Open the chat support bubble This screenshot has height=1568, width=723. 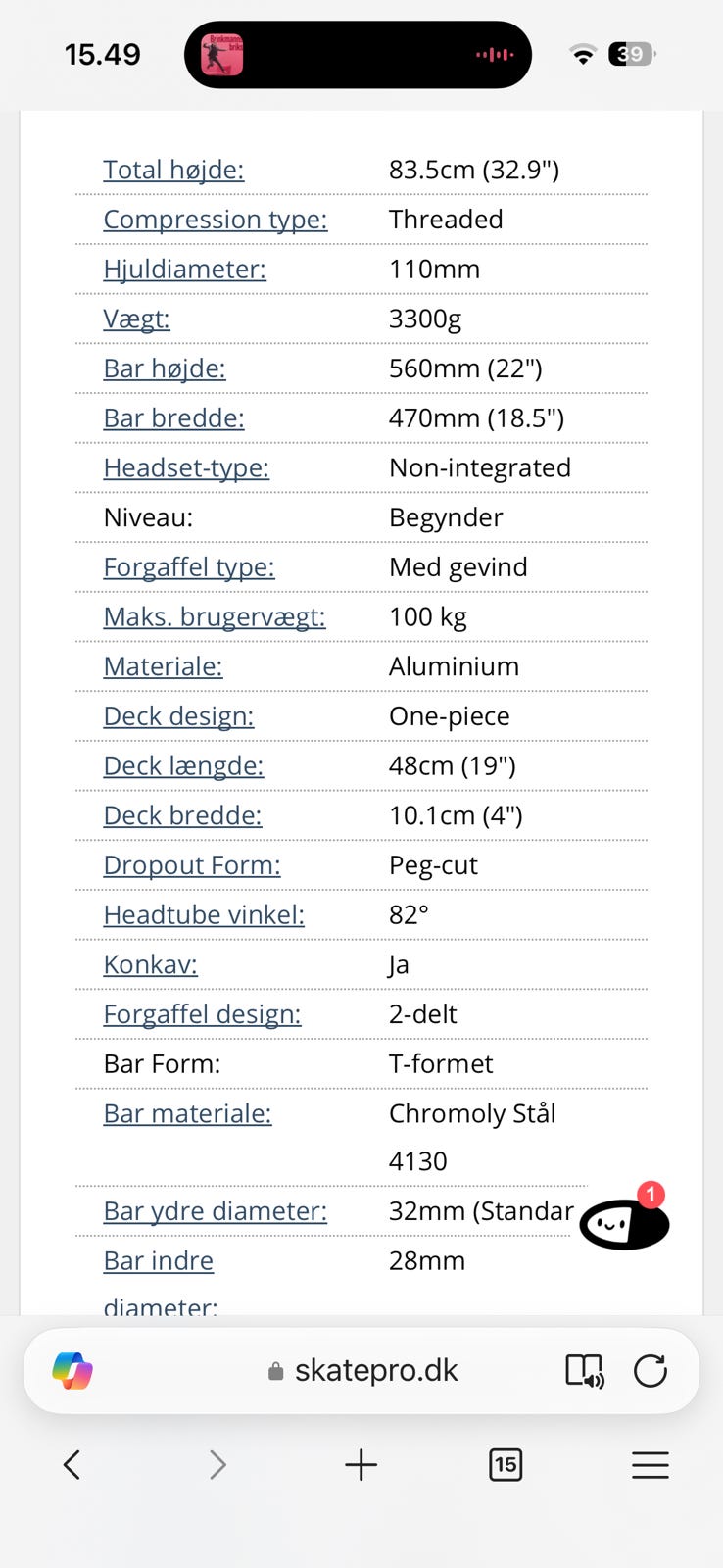[x=623, y=1222]
